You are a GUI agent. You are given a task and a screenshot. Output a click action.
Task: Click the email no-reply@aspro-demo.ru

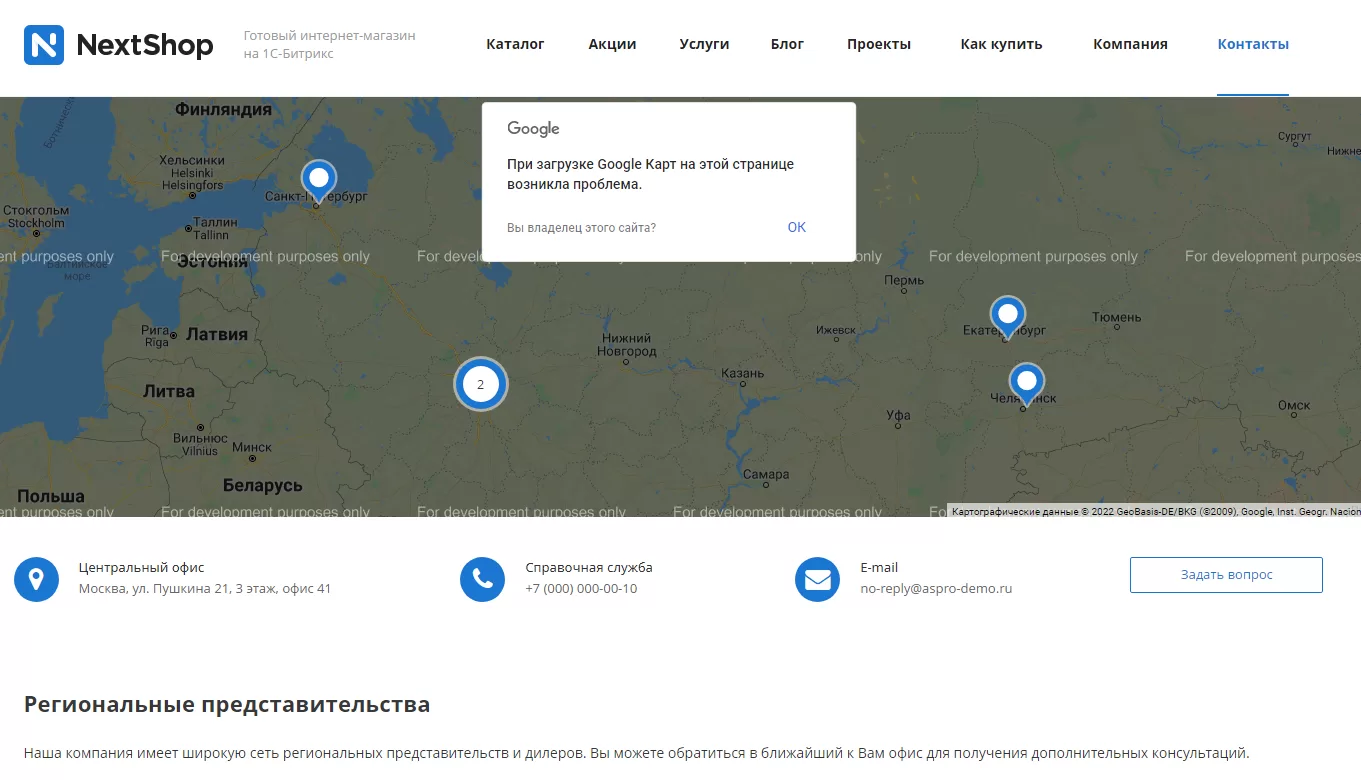[936, 589]
